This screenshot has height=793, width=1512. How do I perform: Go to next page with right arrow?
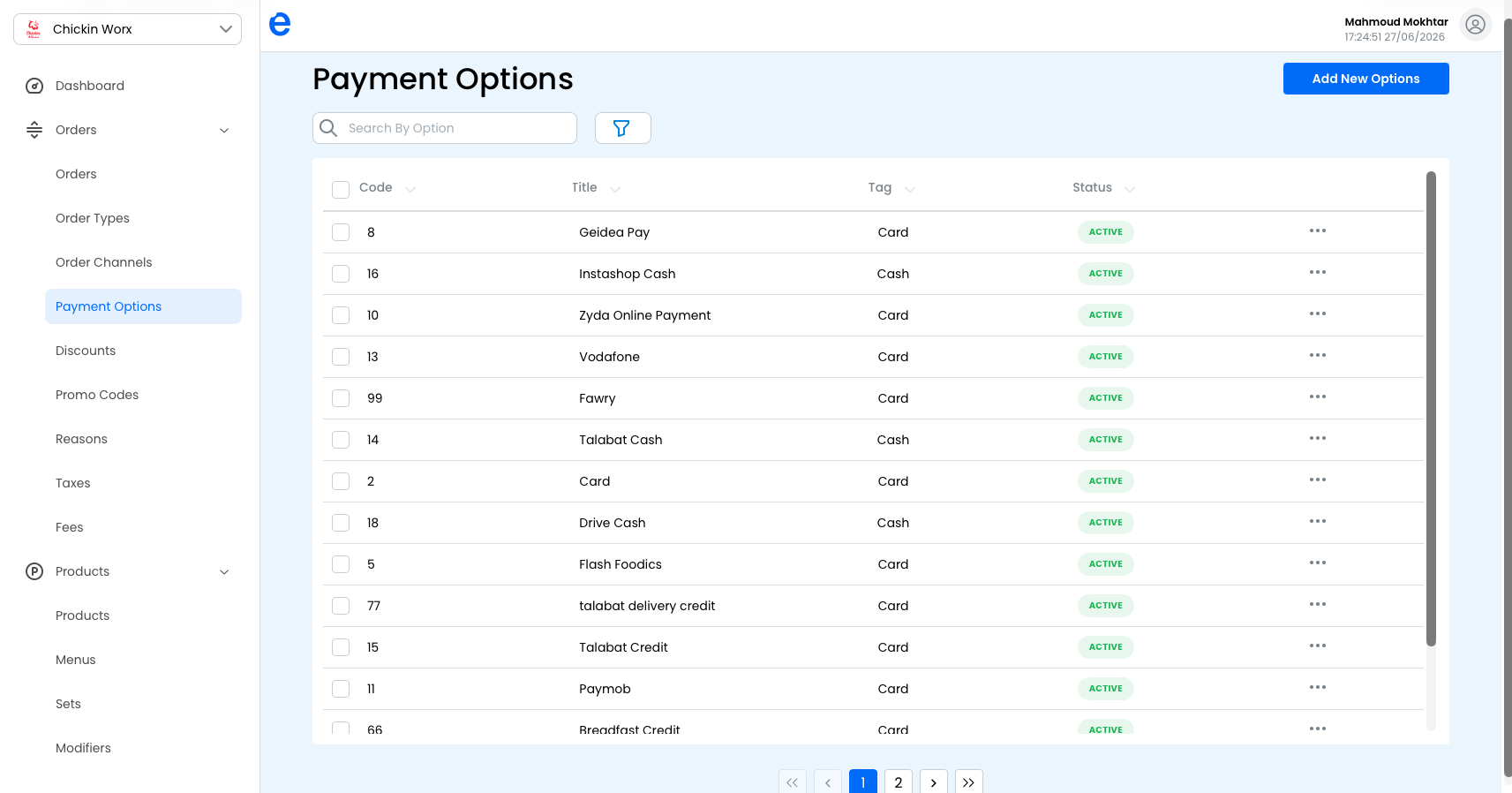pyautogui.click(x=933, y=782)
